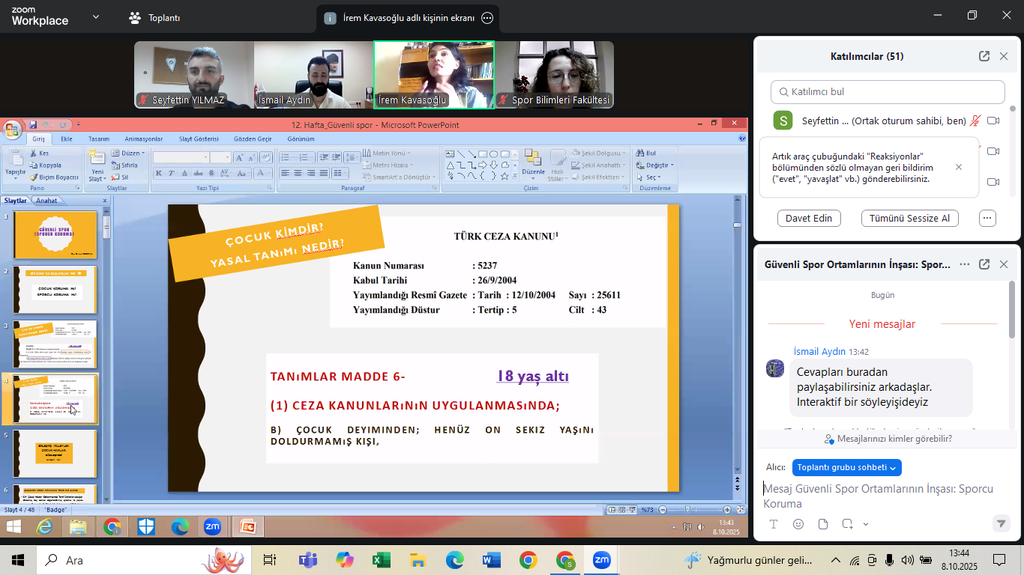Switch to the Toplantı tab

[155, 17]
